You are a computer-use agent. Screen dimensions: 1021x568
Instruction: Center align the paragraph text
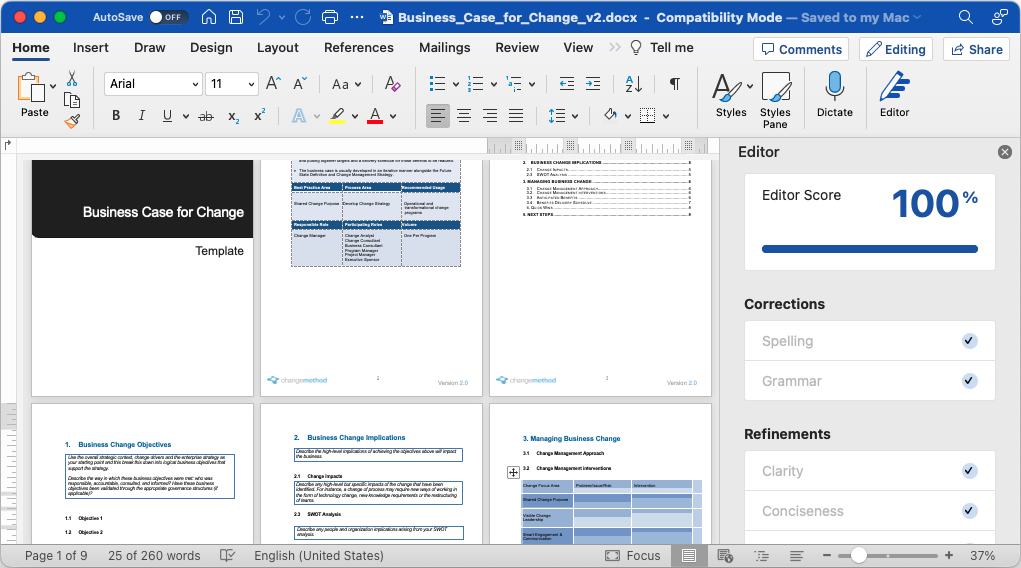(x=464, y=116)
